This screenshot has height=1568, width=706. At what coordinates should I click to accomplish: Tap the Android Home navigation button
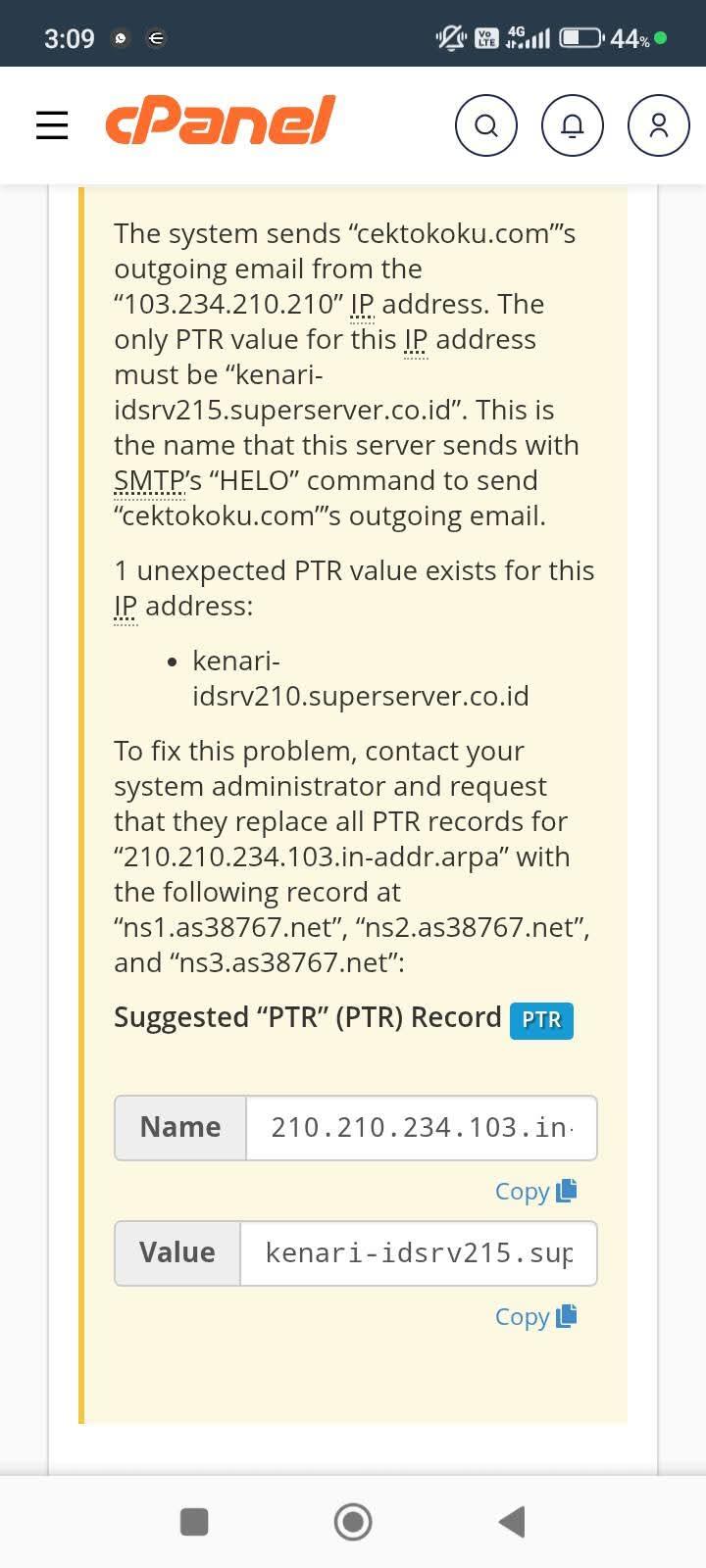point(353,1521)
